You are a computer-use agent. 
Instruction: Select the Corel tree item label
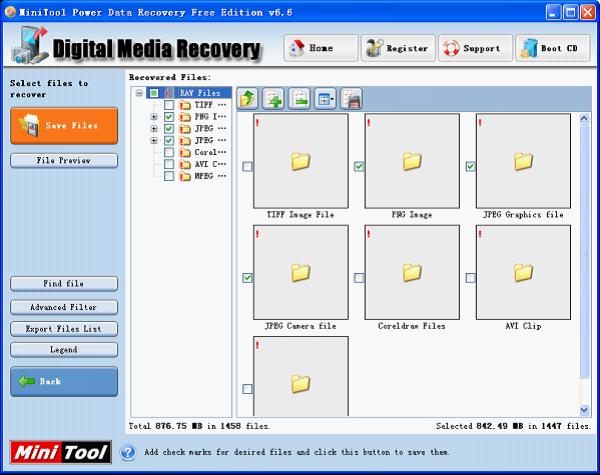[x=210, y=152]
